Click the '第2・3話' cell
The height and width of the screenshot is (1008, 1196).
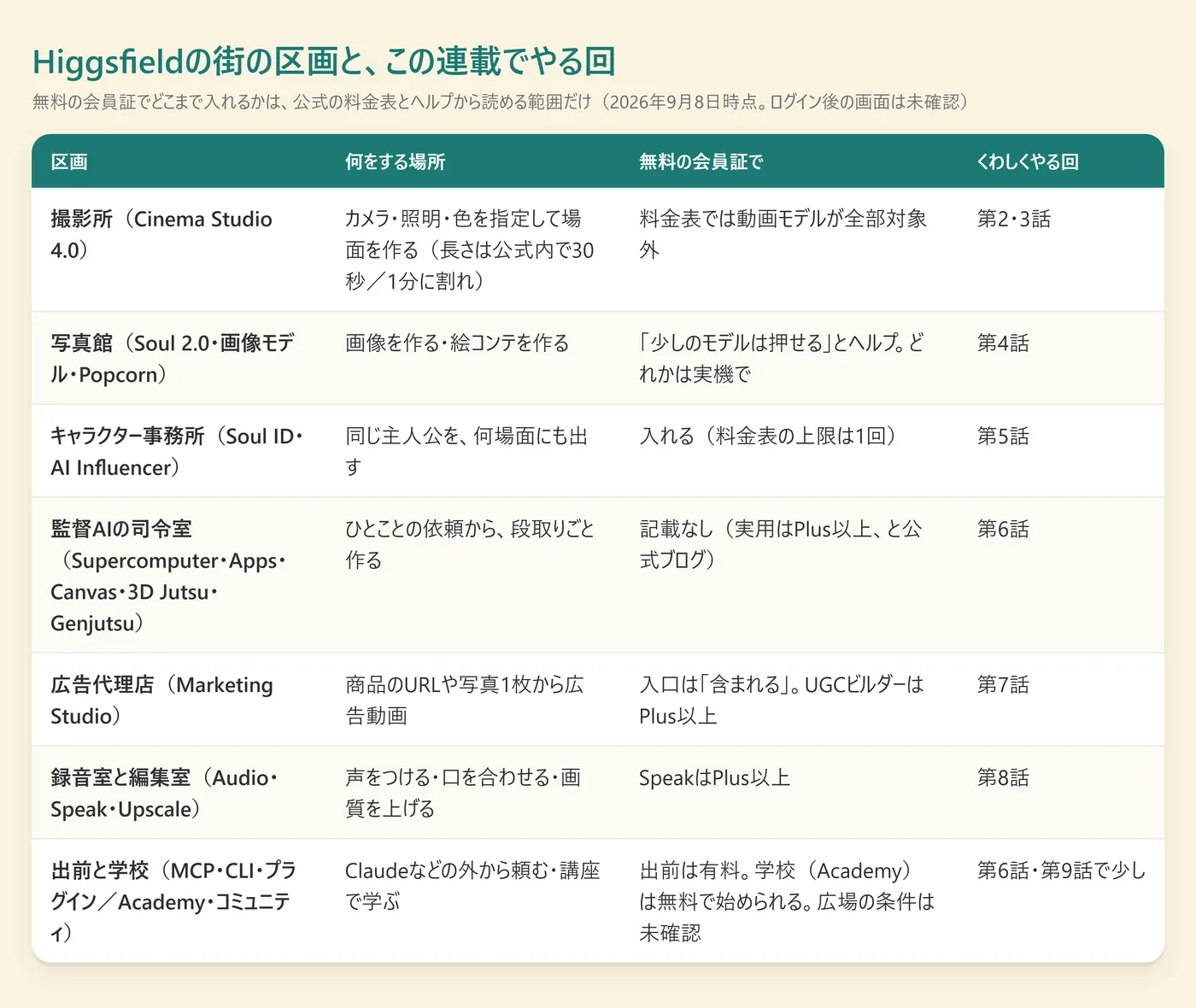click(1061, 249)
